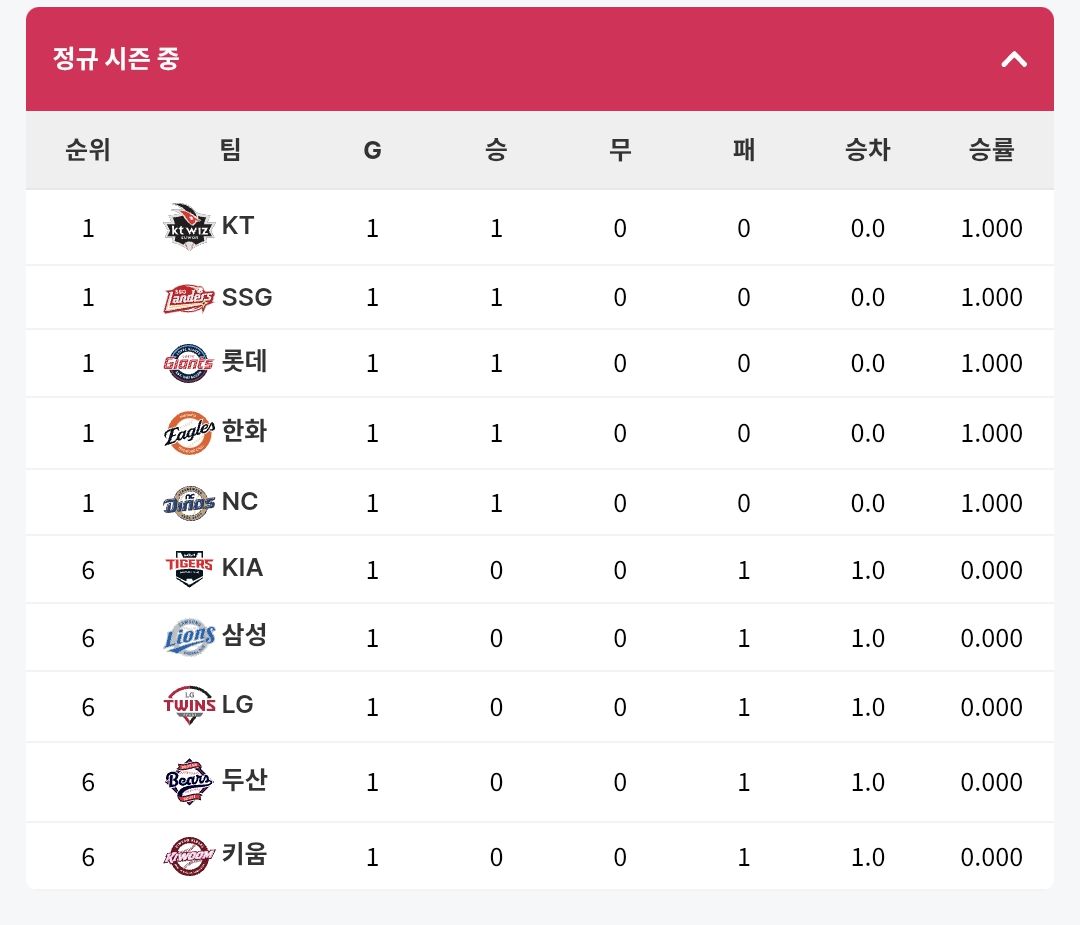
Task: Click the SSG Landers team logo
Action: 189,298
